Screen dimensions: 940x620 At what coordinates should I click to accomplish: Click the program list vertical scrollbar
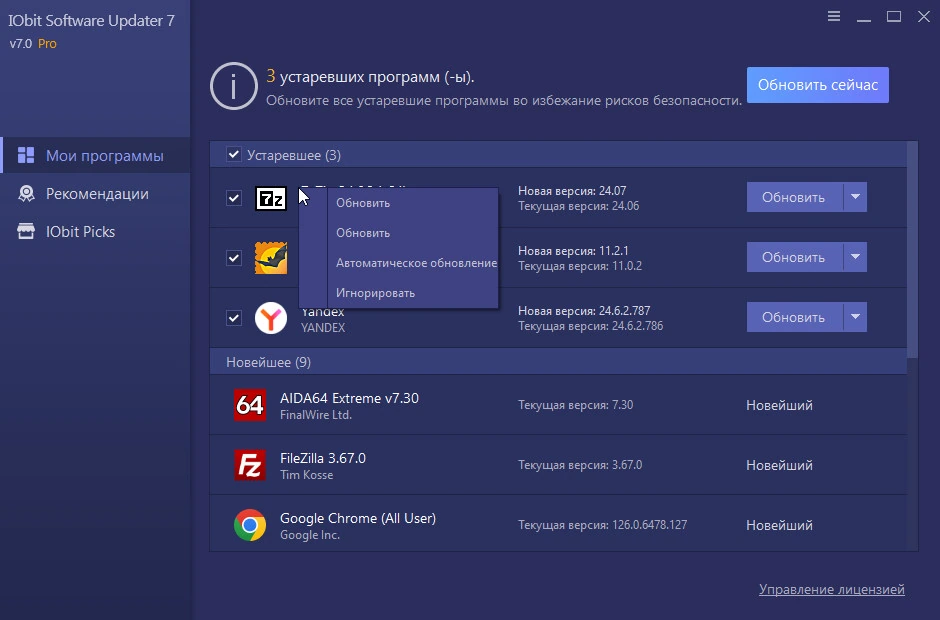[912, 249]
